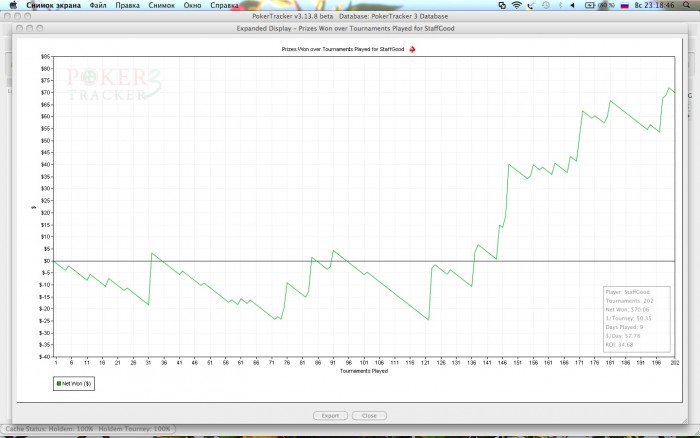Click the red spade icon beside chart title
The height and width of the screenshot is (438, 700).
(x=412, y=49)
